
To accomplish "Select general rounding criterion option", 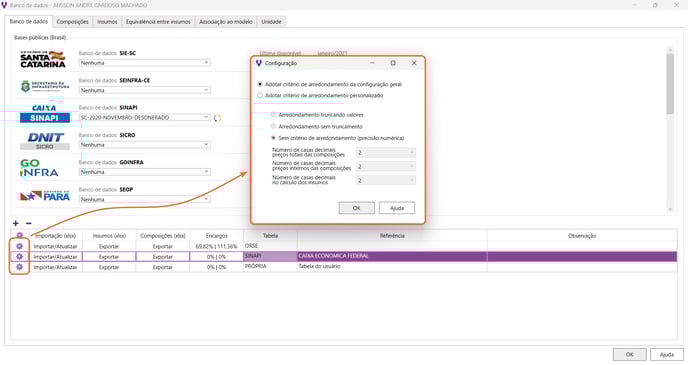I will tap(260, 84).
